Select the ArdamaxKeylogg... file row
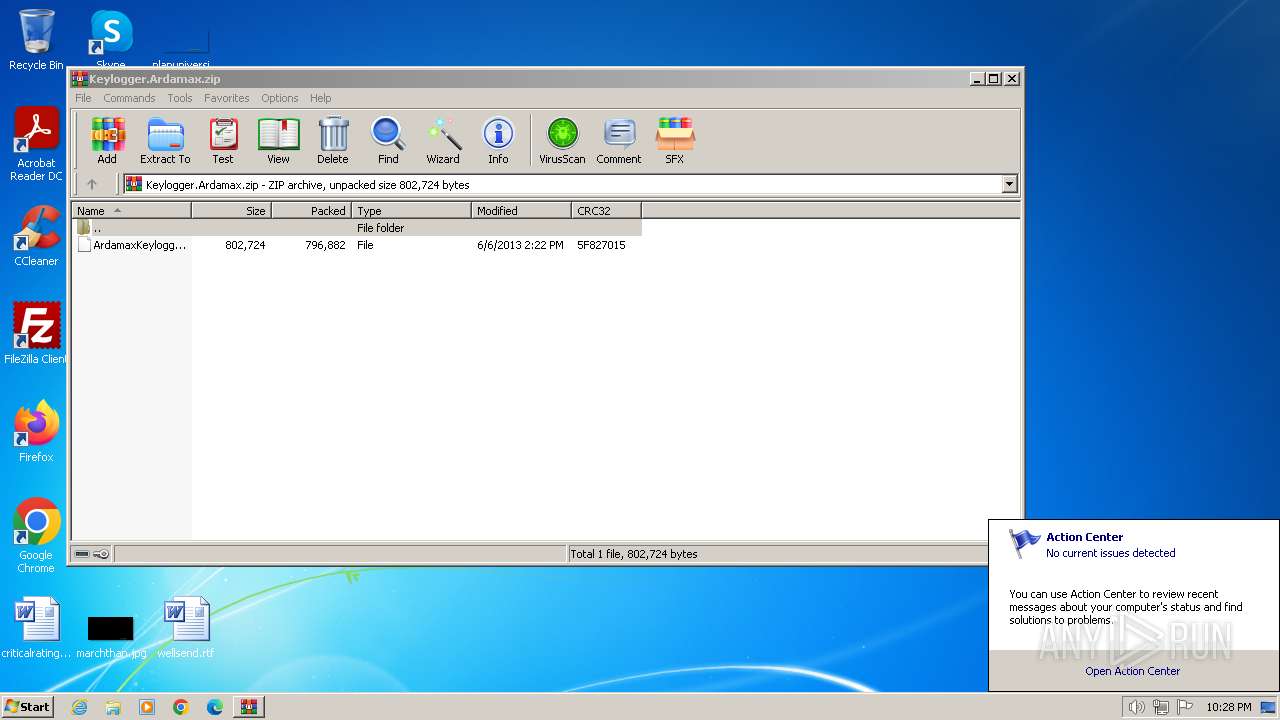 pos(356,245)
